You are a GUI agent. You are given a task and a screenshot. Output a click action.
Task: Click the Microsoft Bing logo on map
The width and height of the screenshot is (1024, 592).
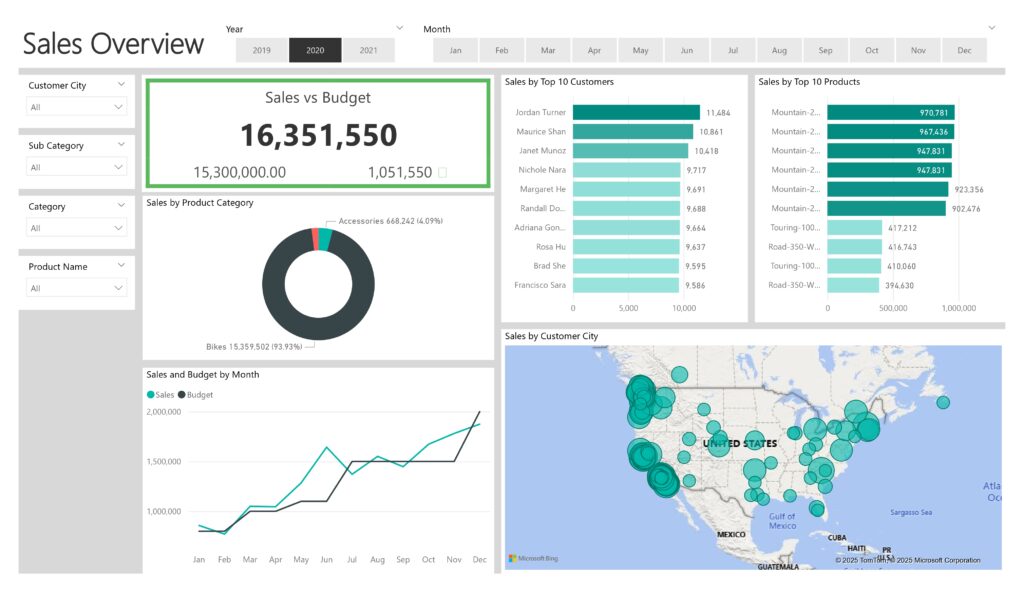[534, 558]
